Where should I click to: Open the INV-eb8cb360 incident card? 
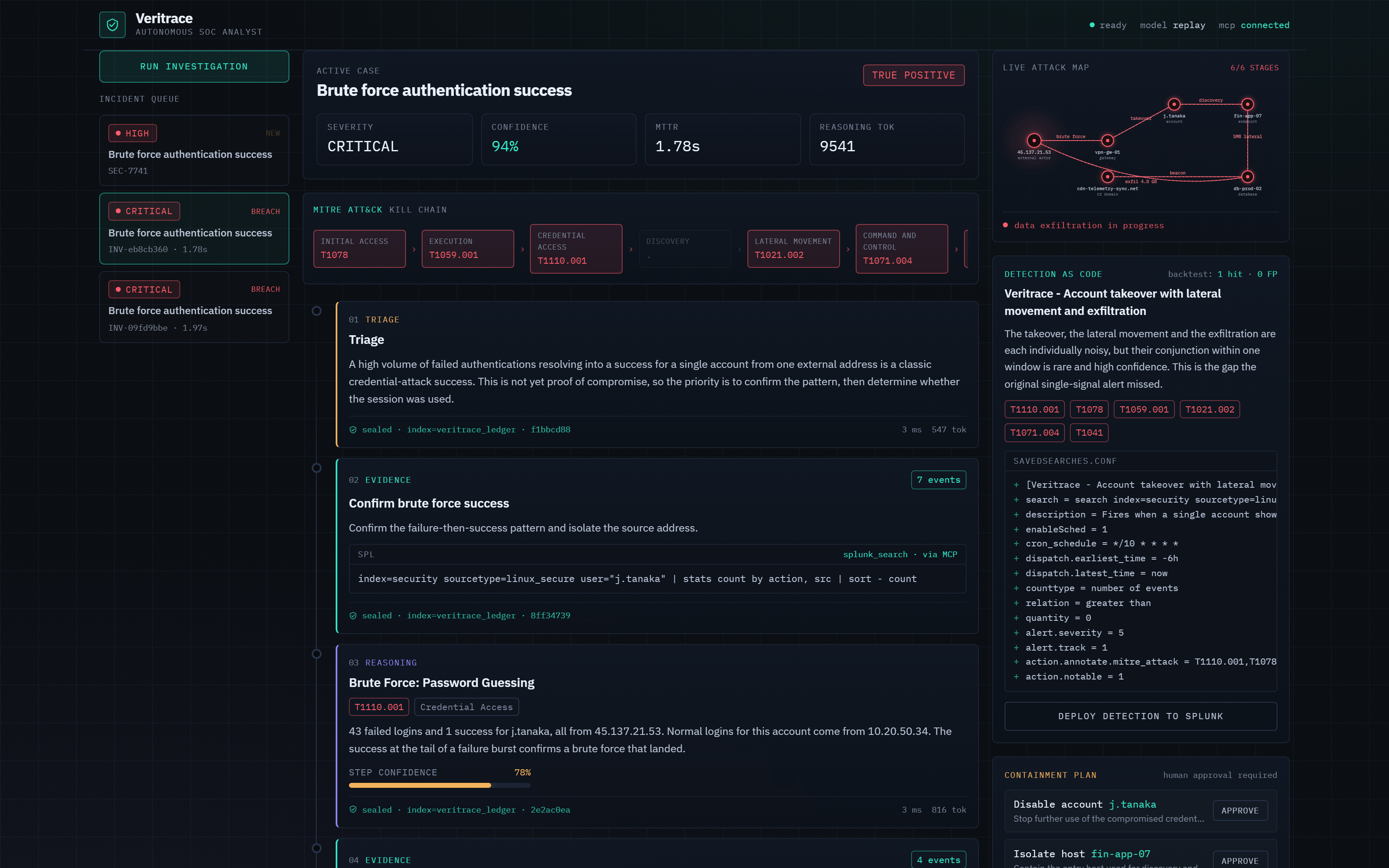point(194,229)
